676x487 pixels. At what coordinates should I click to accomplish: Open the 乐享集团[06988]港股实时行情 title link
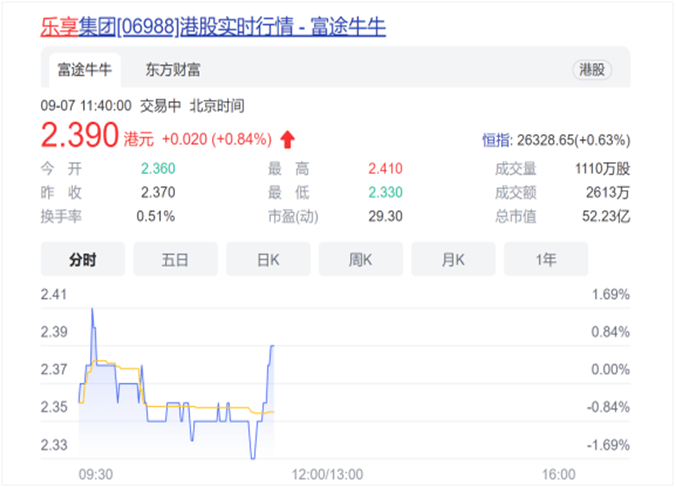(x=213, y=27)
